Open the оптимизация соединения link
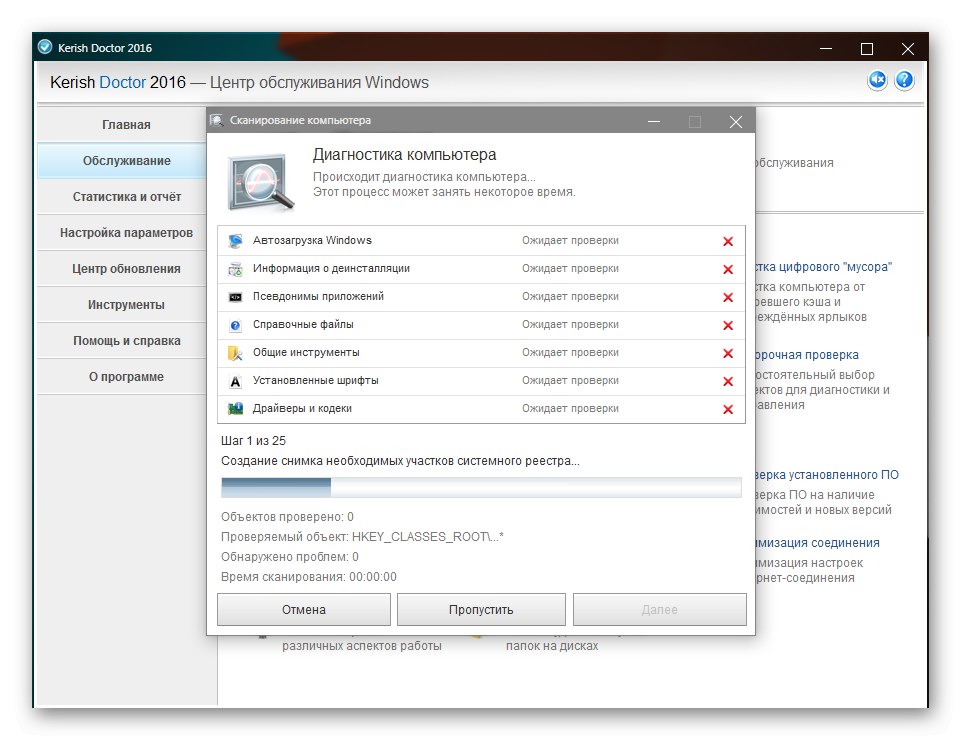This screenshot has width=961, height=740. click(818, 543)
